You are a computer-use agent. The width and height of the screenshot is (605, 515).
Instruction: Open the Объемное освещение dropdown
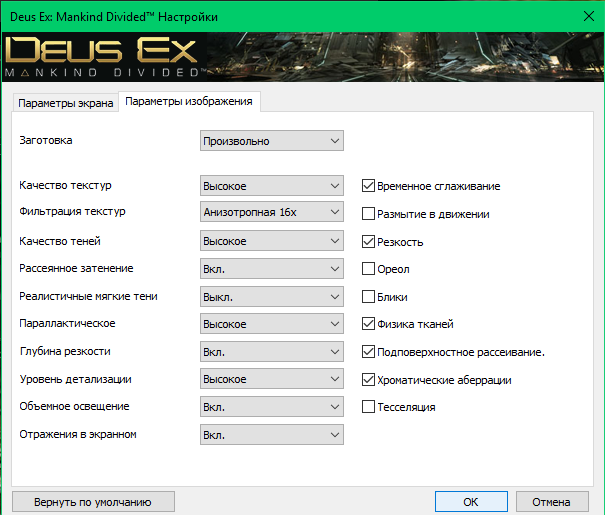[272, 407]
